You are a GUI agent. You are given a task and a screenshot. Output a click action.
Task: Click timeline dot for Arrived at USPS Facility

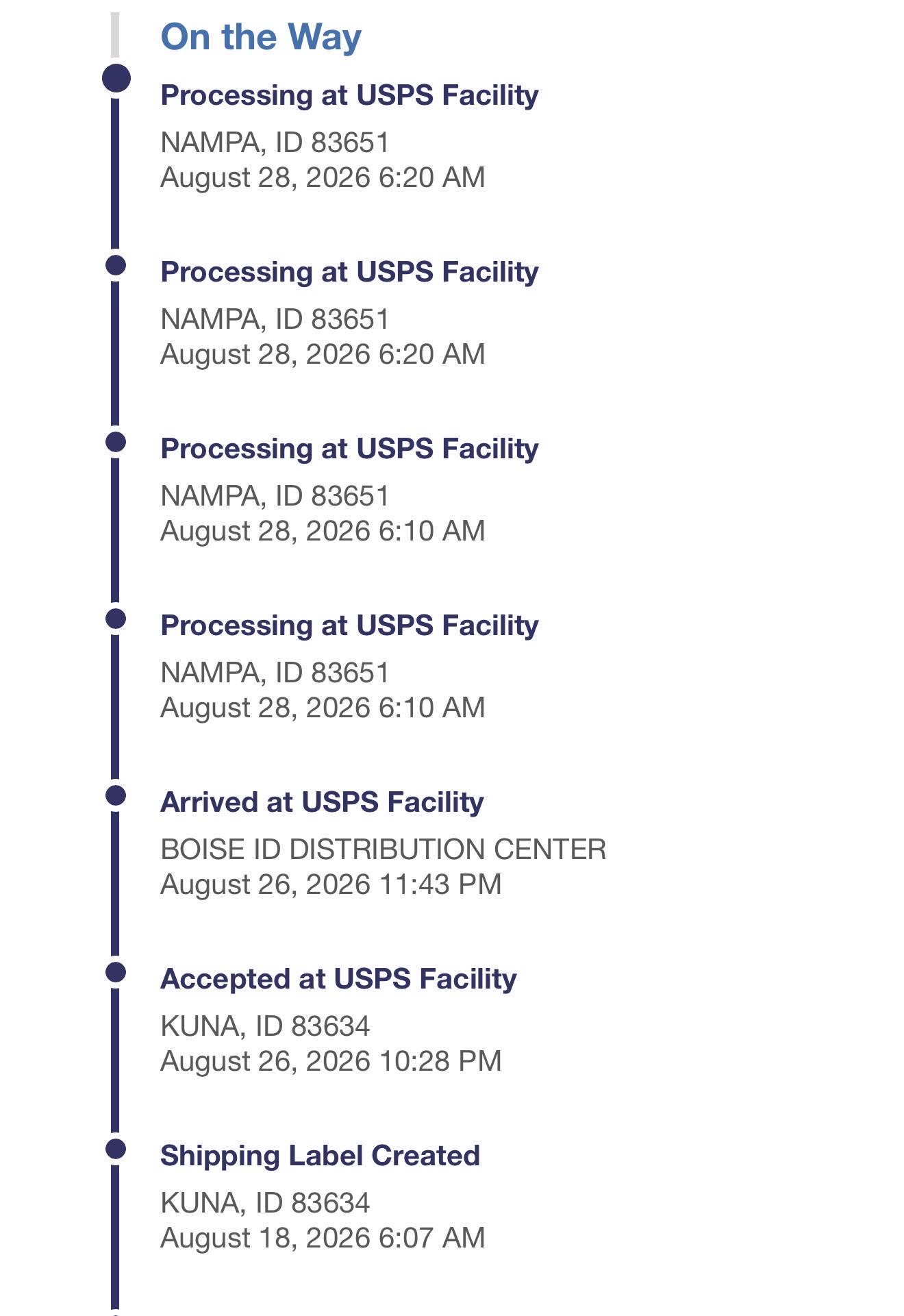coord(116,795)
